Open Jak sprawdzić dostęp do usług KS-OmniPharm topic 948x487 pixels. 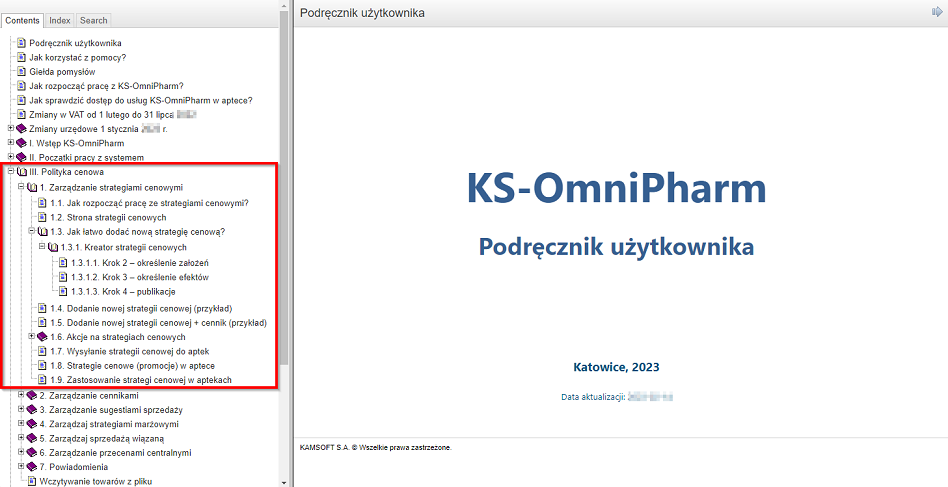141,100
